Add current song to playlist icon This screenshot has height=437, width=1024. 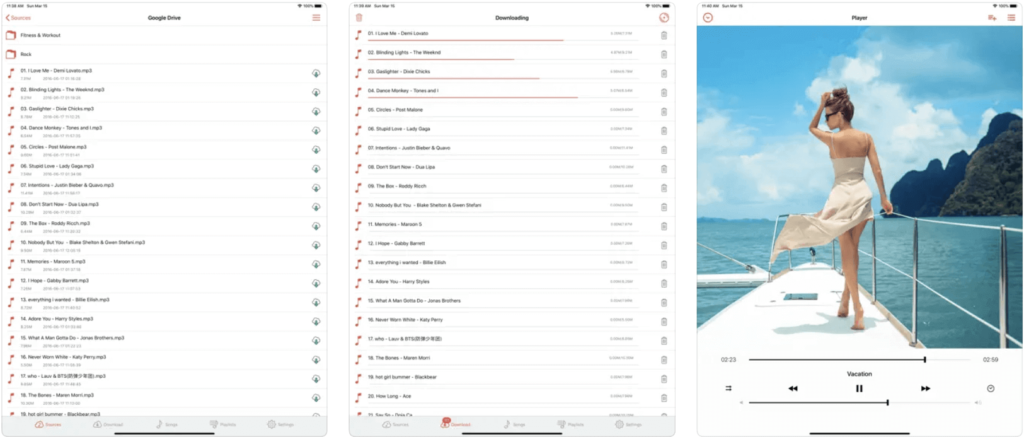click(992, 18)
